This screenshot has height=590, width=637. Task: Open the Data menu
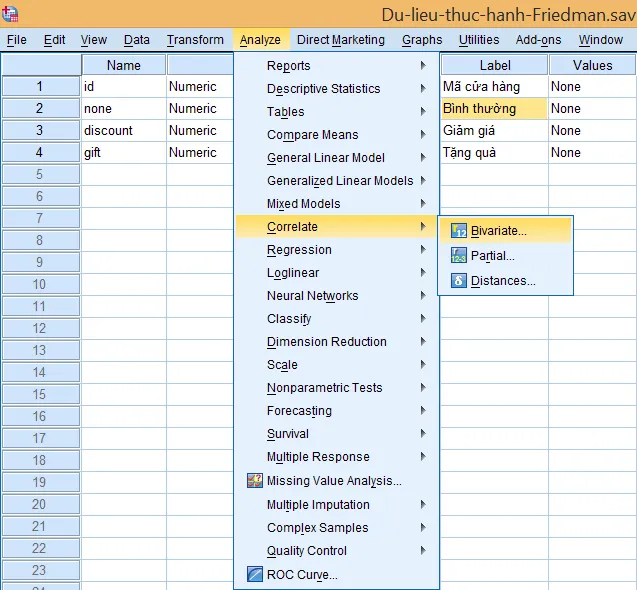pos(136,40)
